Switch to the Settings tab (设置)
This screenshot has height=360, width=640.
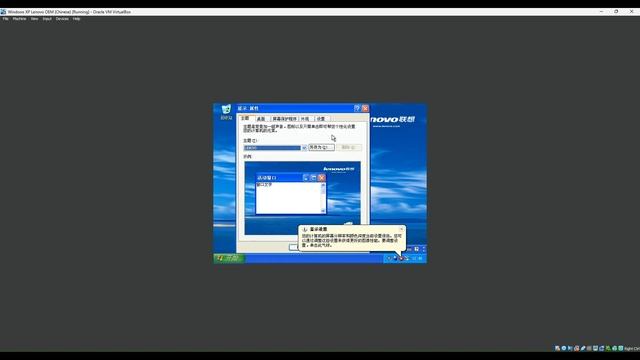coord(321,119)
